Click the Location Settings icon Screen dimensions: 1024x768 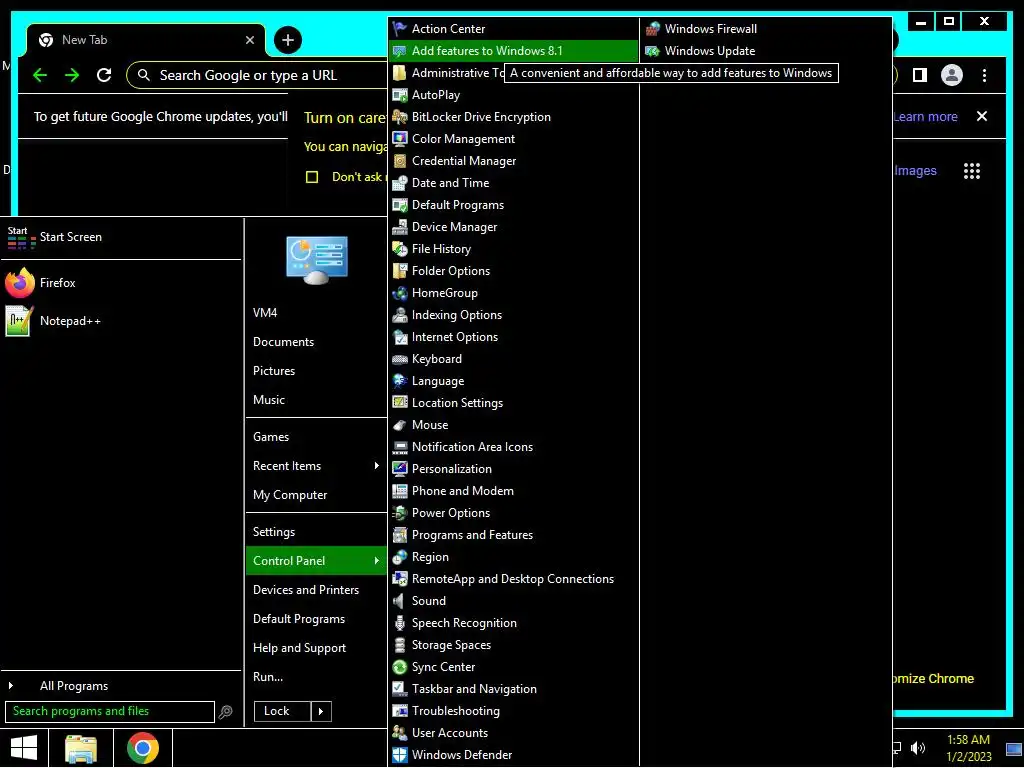coord(400,403)
